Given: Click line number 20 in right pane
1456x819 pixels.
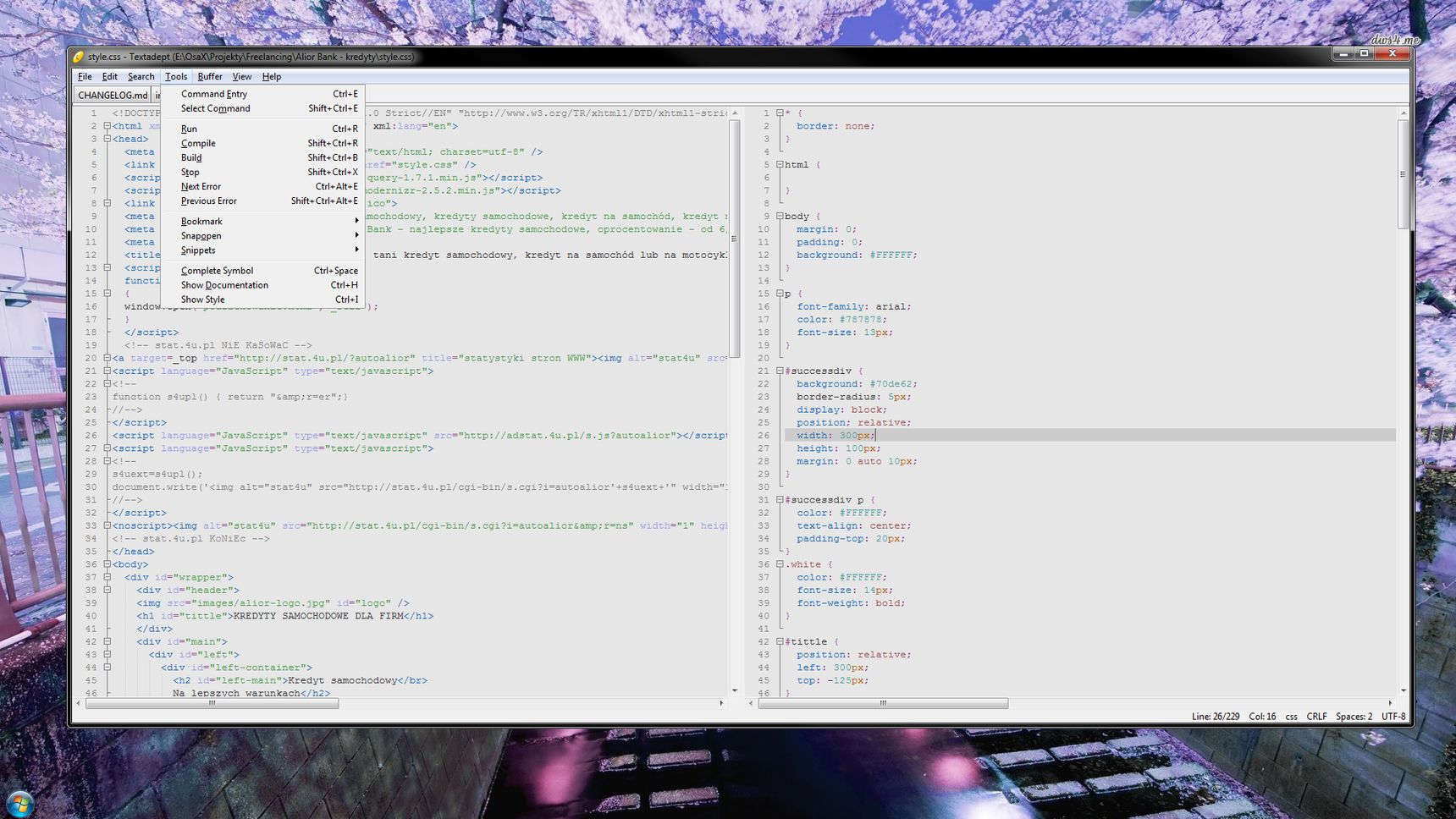Looking at the screenshot, I should [x=764, y=358].
